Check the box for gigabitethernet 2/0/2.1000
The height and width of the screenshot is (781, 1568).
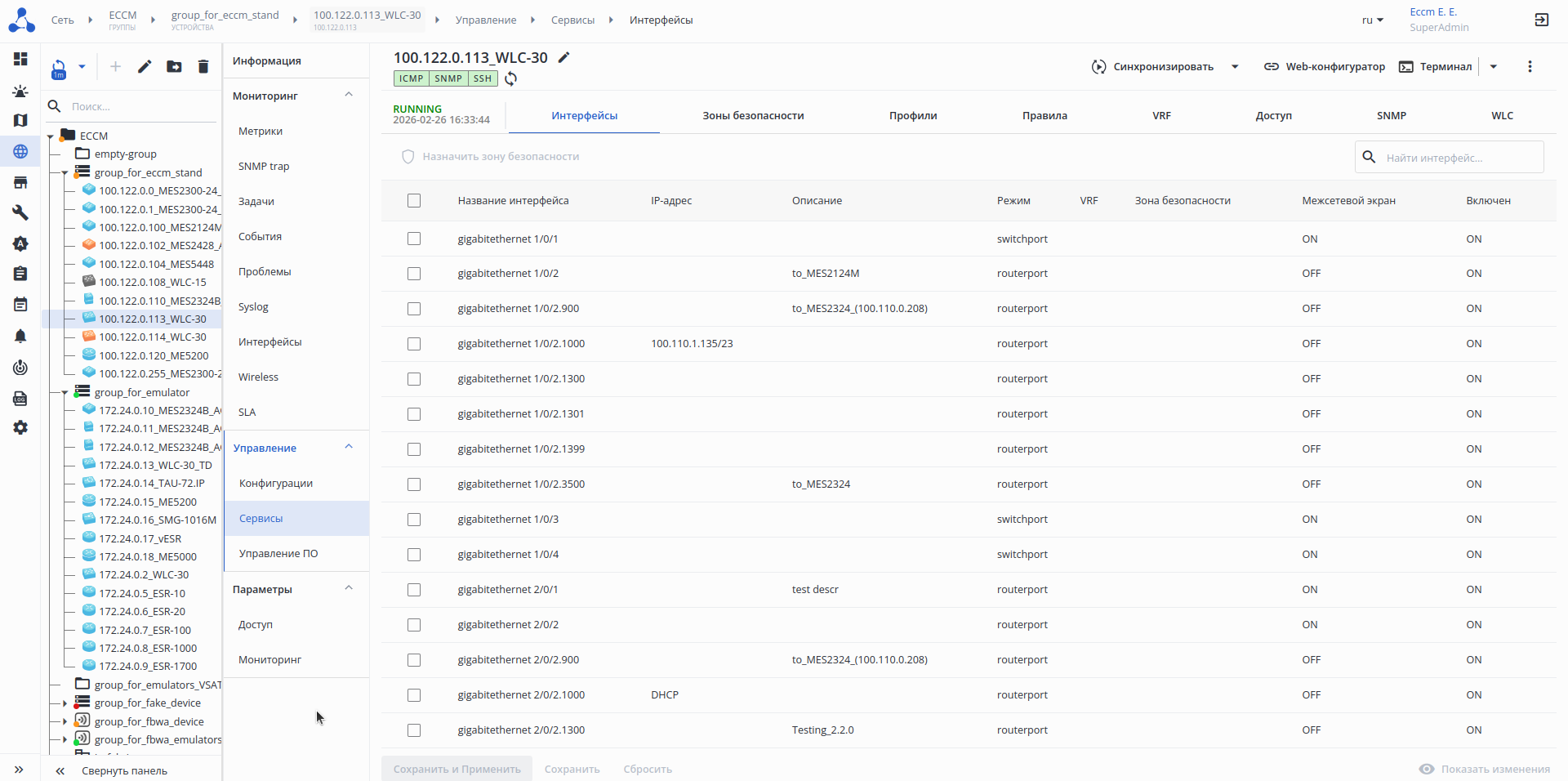point(414,695)
